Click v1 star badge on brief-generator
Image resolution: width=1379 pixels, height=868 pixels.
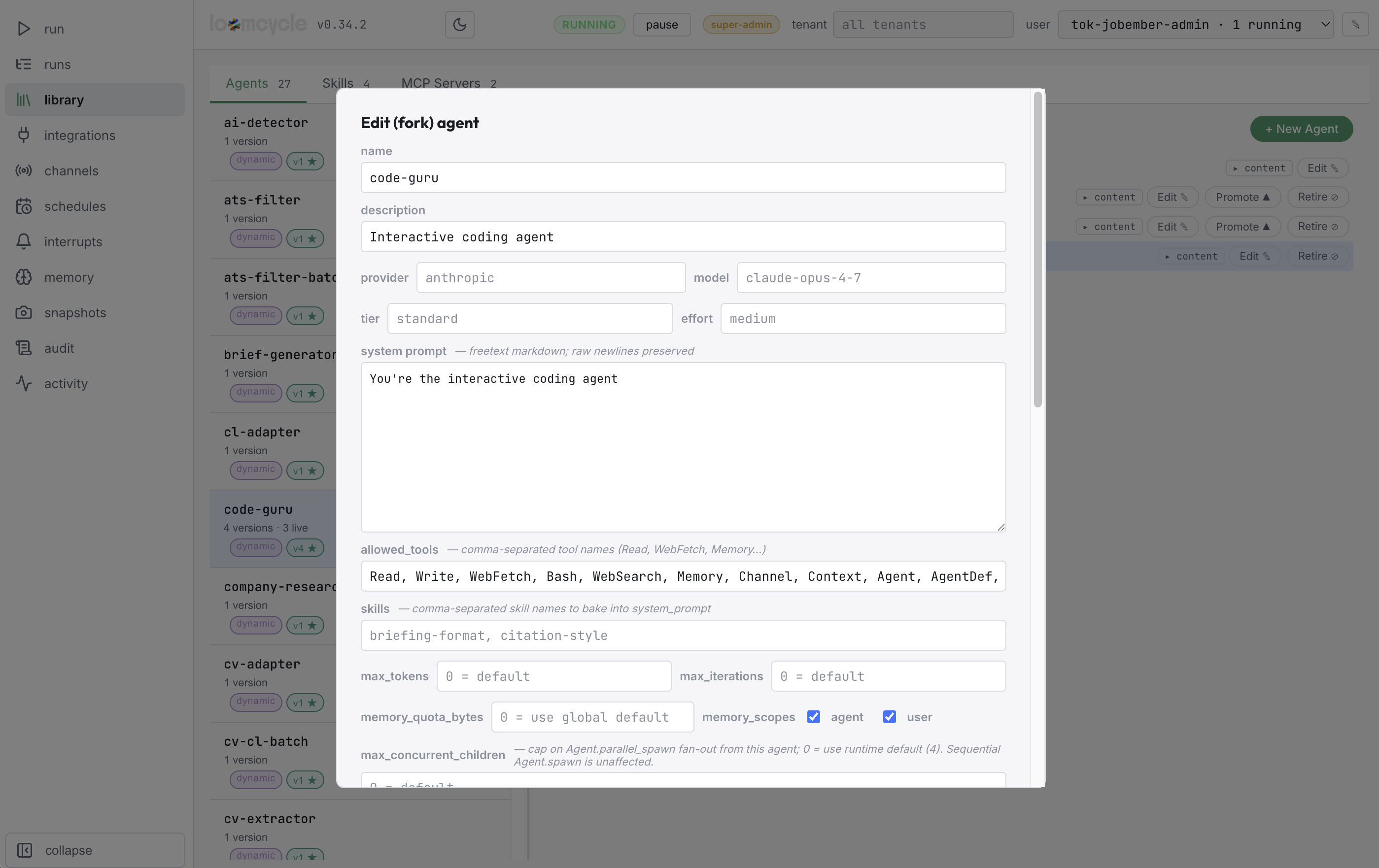tap(305, 393)
